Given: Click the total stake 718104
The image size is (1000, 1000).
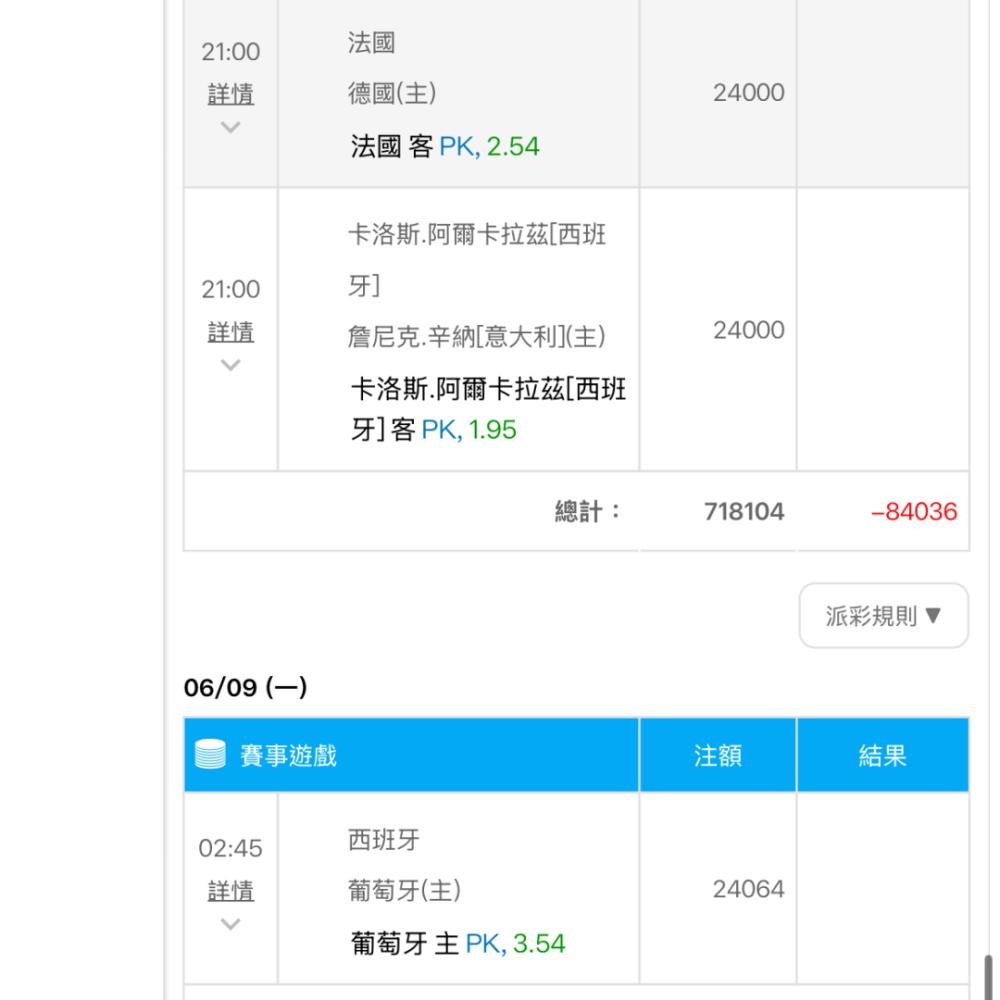Looking at the screenshot, I should [x=743, y=512].
